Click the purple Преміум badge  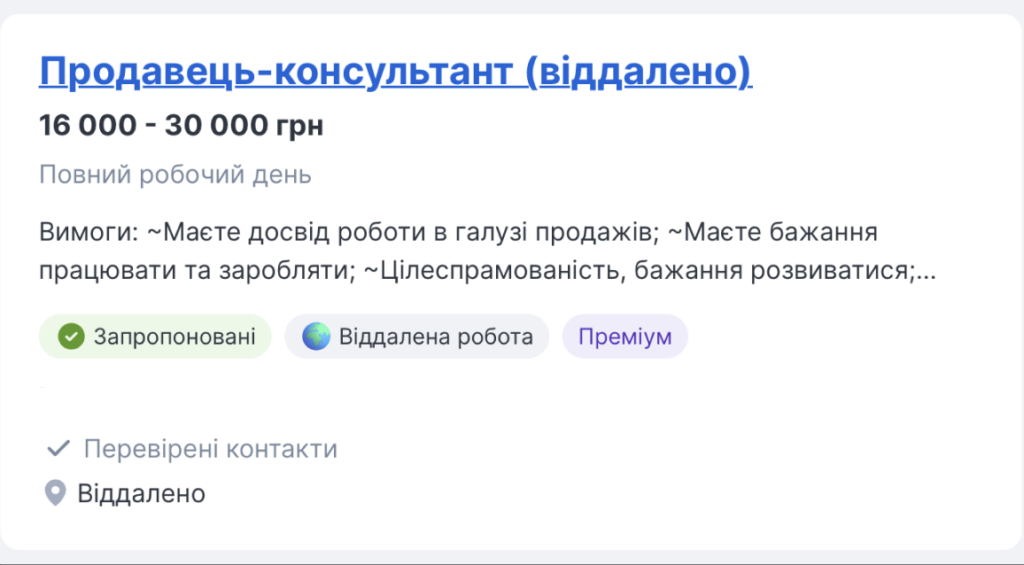pos(625,337)
